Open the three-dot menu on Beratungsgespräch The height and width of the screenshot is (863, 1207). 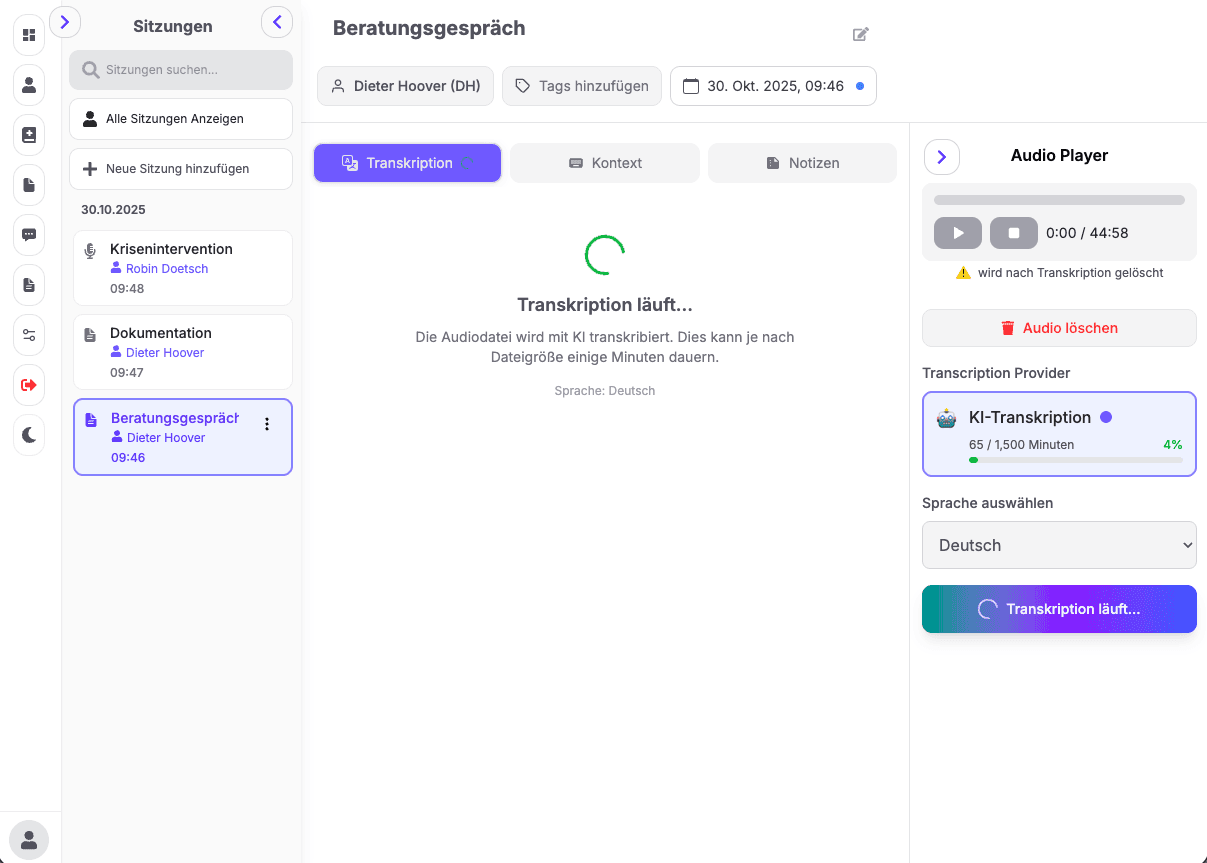click(x=267, y=424)
